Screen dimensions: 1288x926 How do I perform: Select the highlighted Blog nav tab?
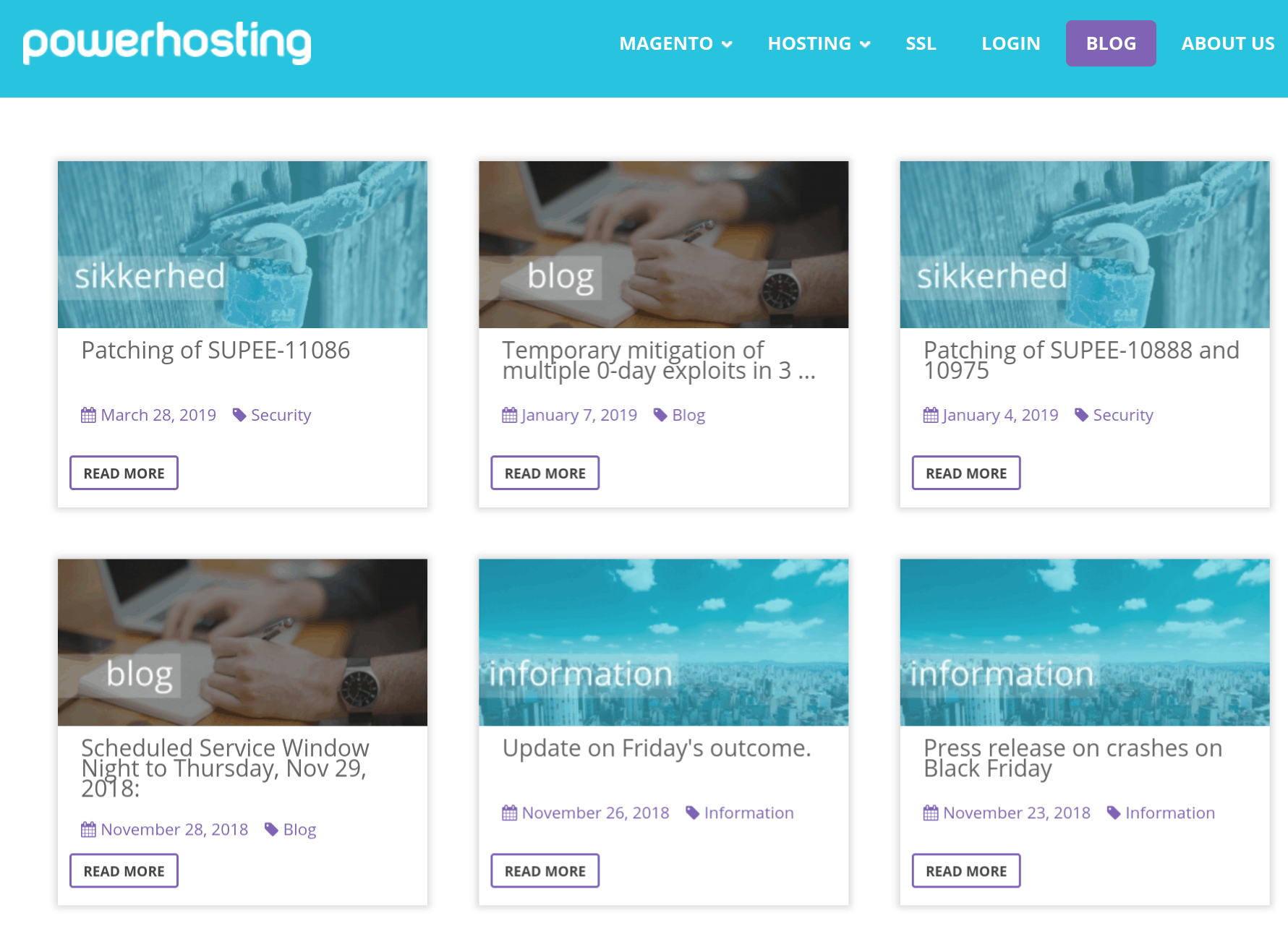pyautogui.click(x=1111, y=43)
